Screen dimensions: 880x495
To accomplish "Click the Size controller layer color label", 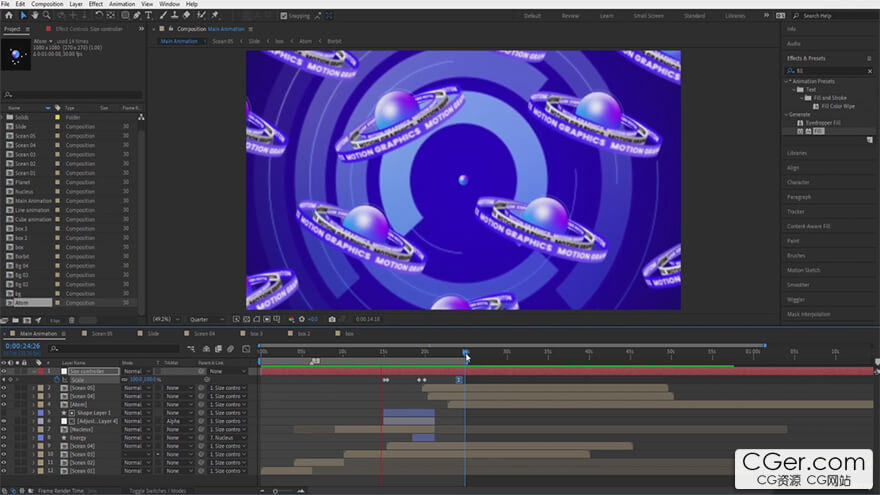I will tap(40, 372).
